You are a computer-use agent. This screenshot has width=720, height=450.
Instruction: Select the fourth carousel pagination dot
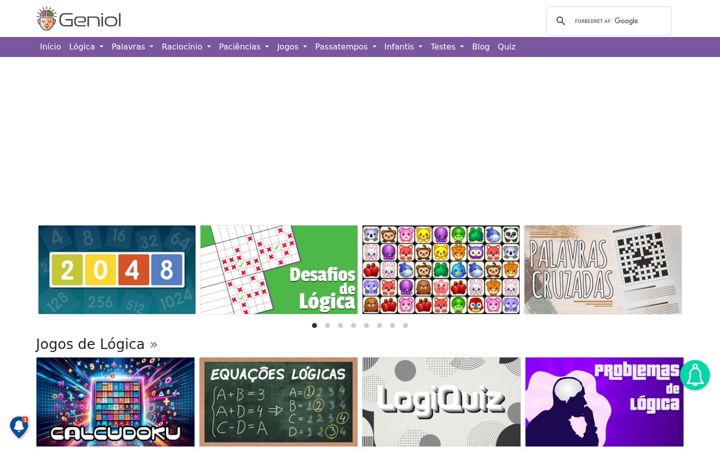coord(353,325)
